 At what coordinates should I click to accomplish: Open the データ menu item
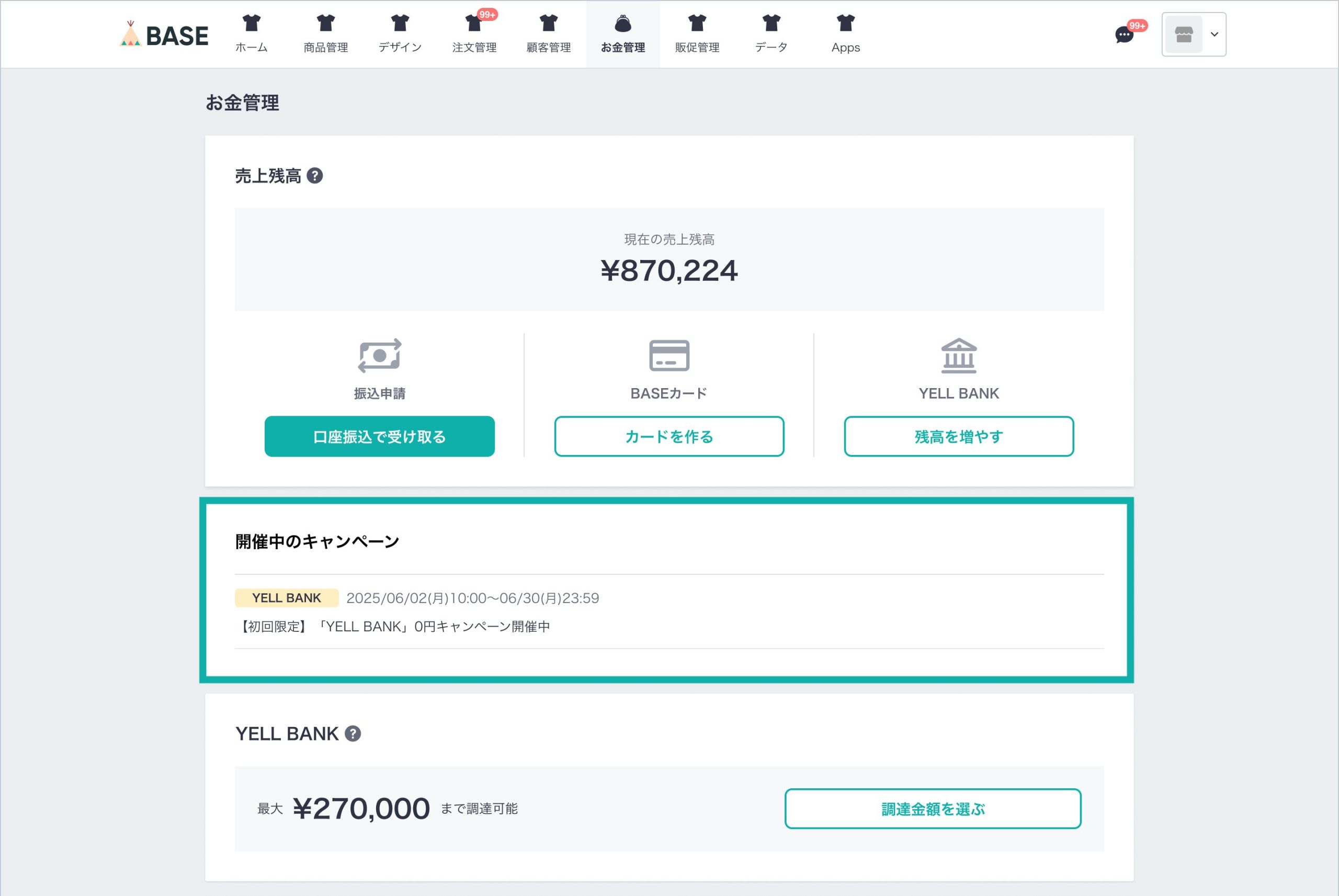click(x=771, y=33)
